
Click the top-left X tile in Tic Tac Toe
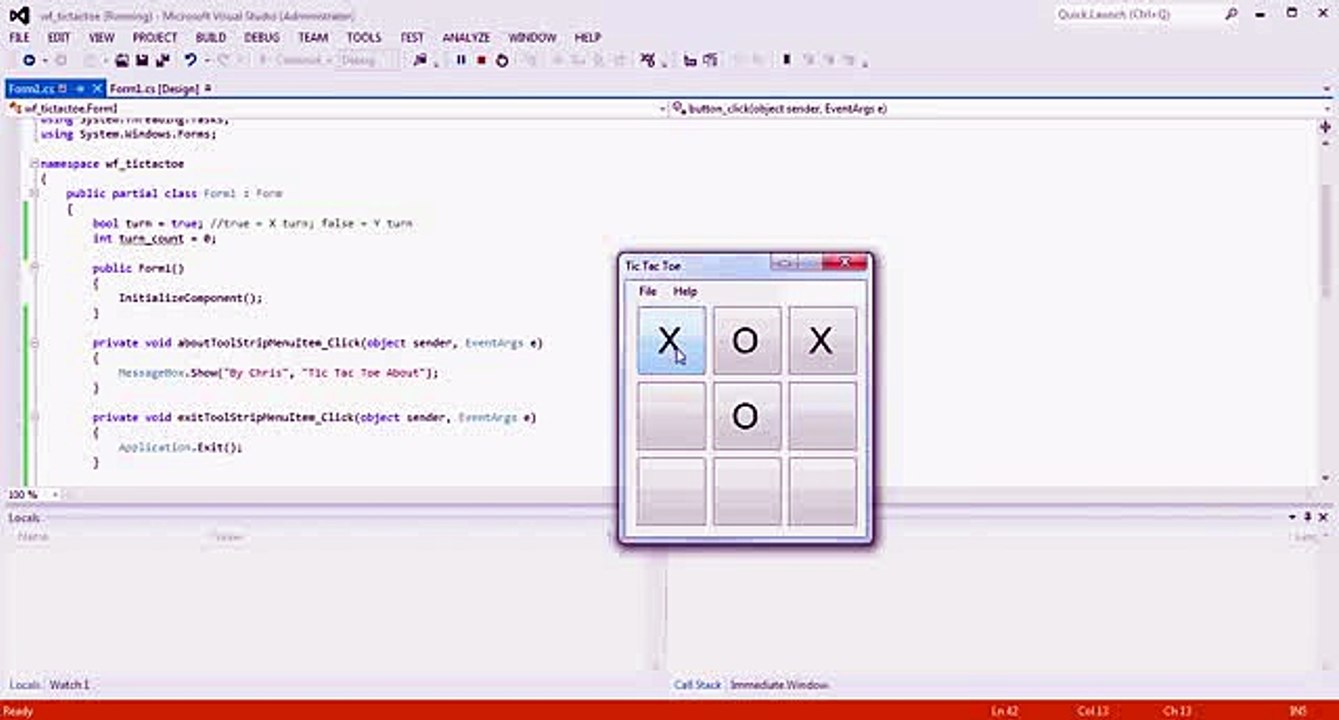671,341
